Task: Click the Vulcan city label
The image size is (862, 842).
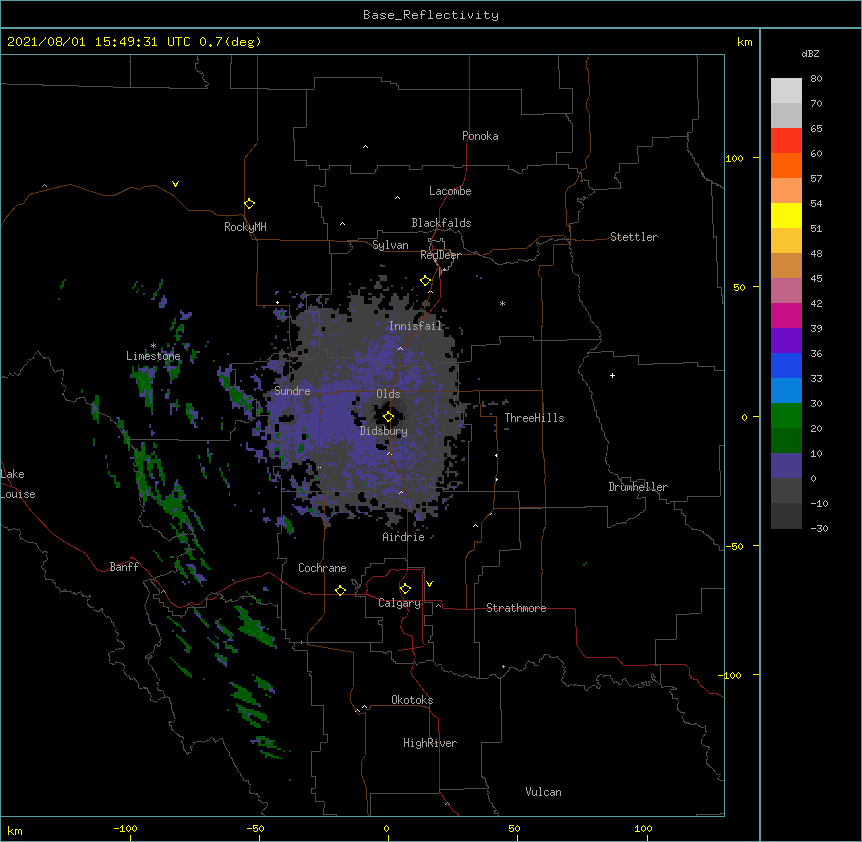Action: click(x=543, y=792)
